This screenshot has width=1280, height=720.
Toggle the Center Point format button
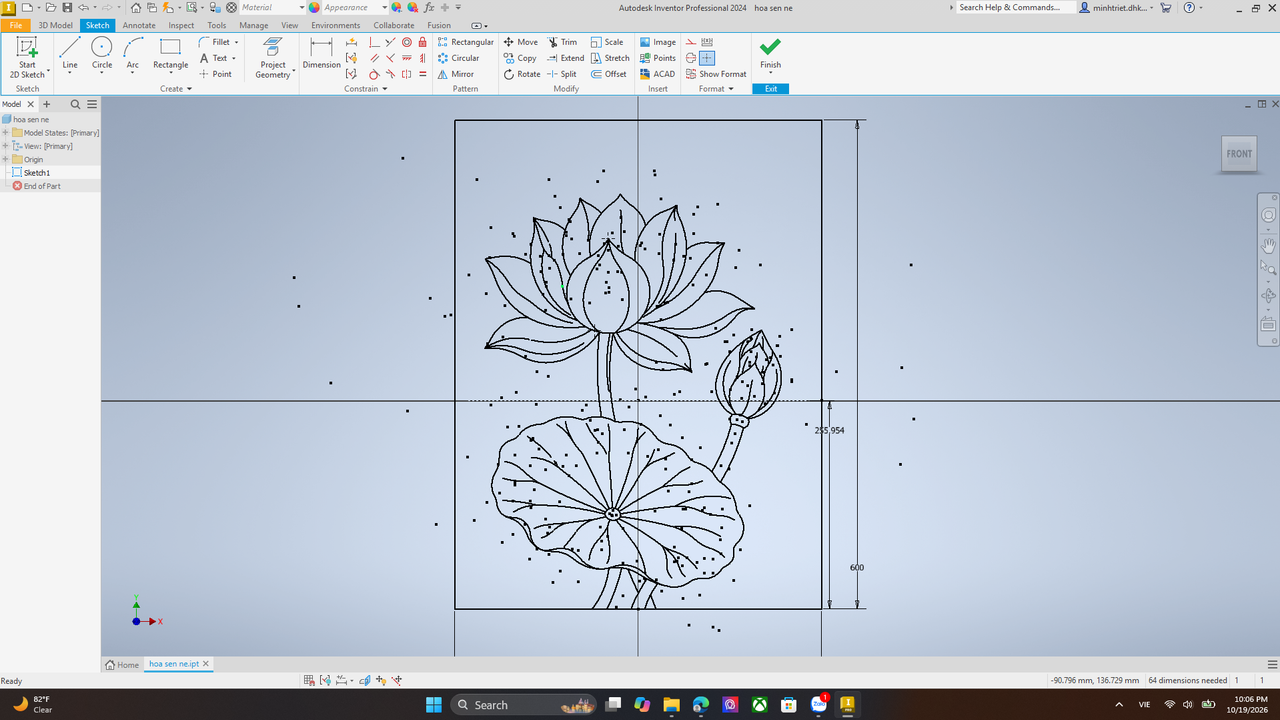click(x=707, y=58)
